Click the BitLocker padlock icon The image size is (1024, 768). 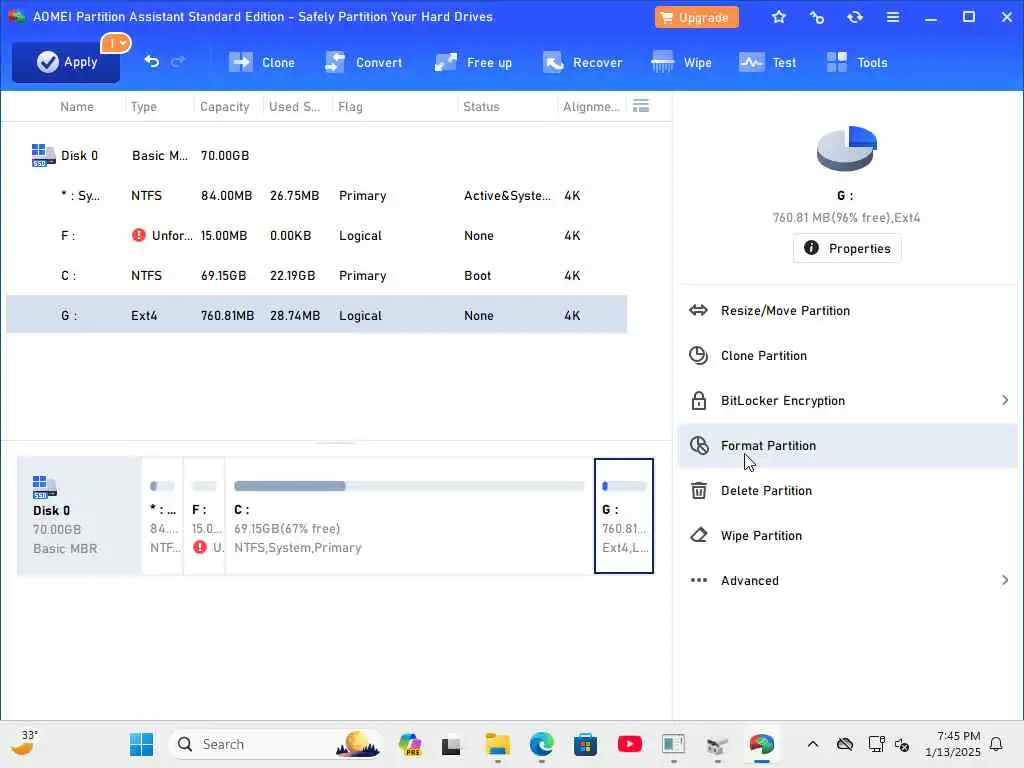[x=698, y=400]
